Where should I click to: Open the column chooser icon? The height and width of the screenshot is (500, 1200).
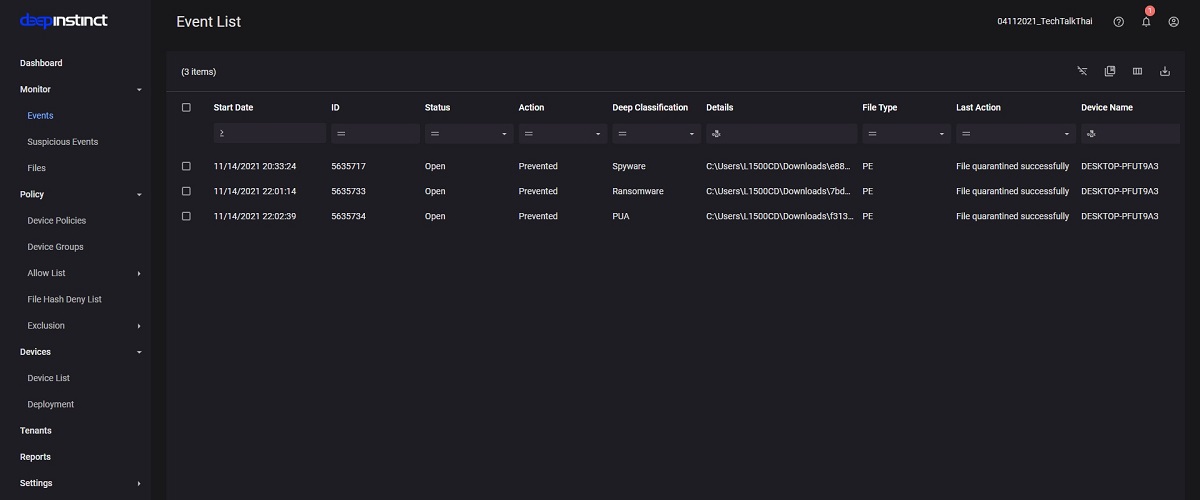coord(1137,71)
